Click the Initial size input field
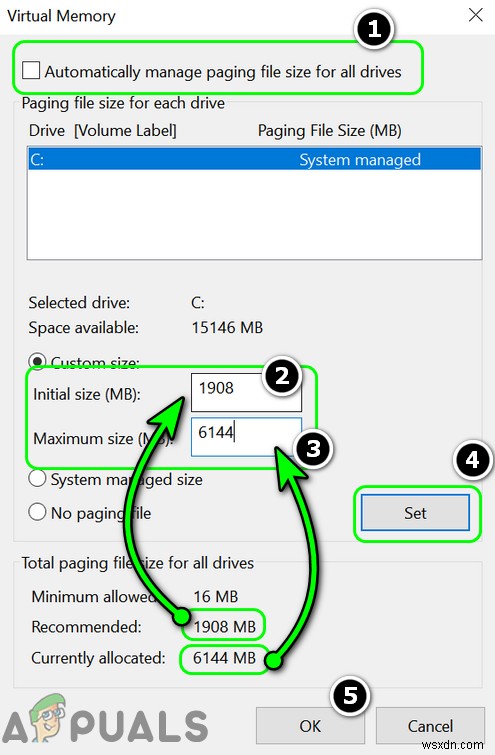The width and height of the screenshot is (495, 755). click(x=247, y=392)
